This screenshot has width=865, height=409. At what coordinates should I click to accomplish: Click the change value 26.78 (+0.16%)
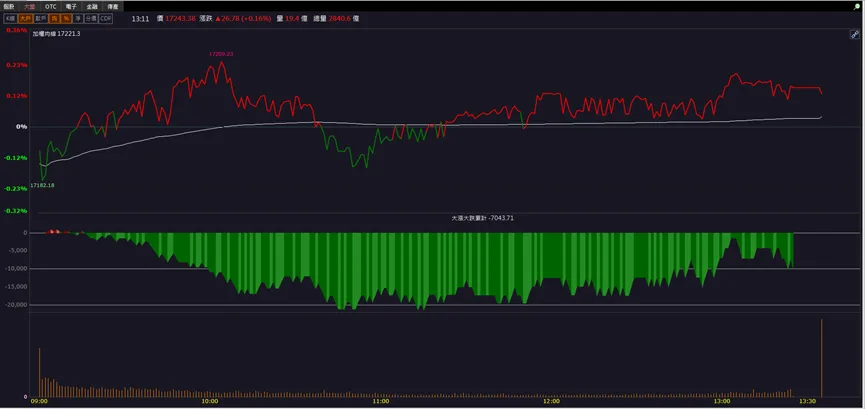243,19
